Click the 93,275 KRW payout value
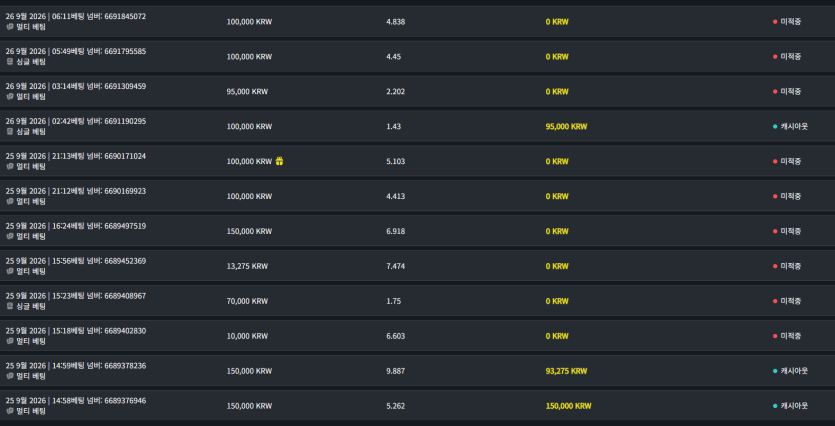 pos(566,371)
